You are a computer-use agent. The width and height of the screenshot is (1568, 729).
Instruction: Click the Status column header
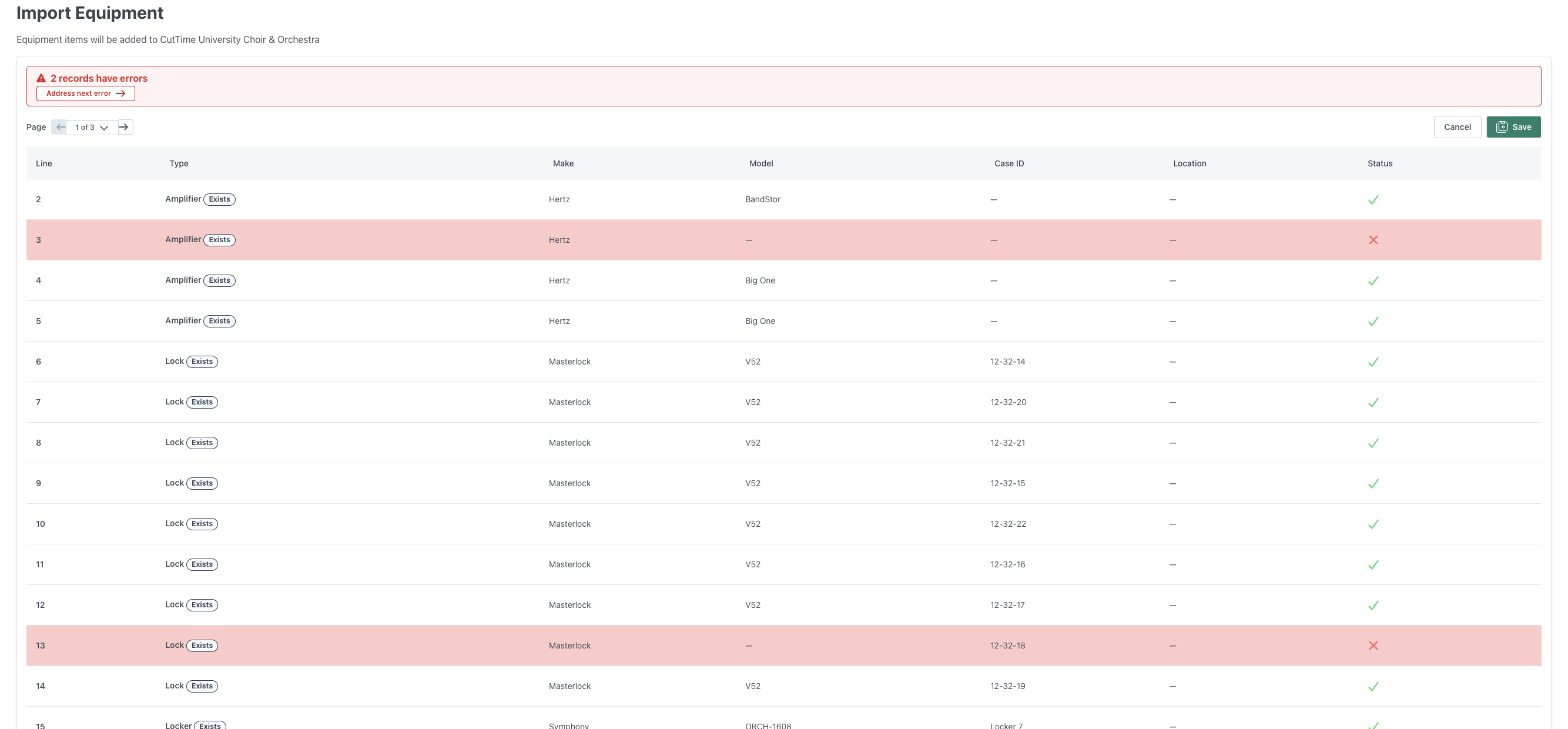point(1379,164)
